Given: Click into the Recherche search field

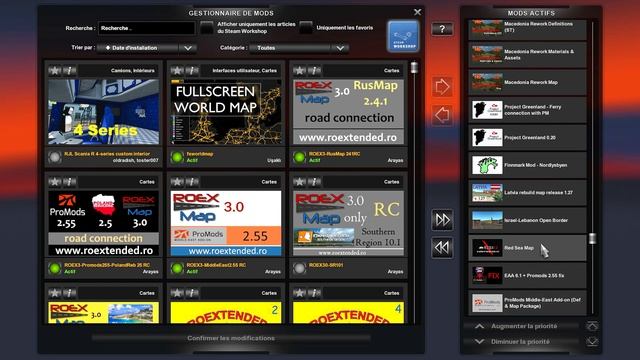Looking at the screenshot, I should pyautogui.click(x=147, y=28).
